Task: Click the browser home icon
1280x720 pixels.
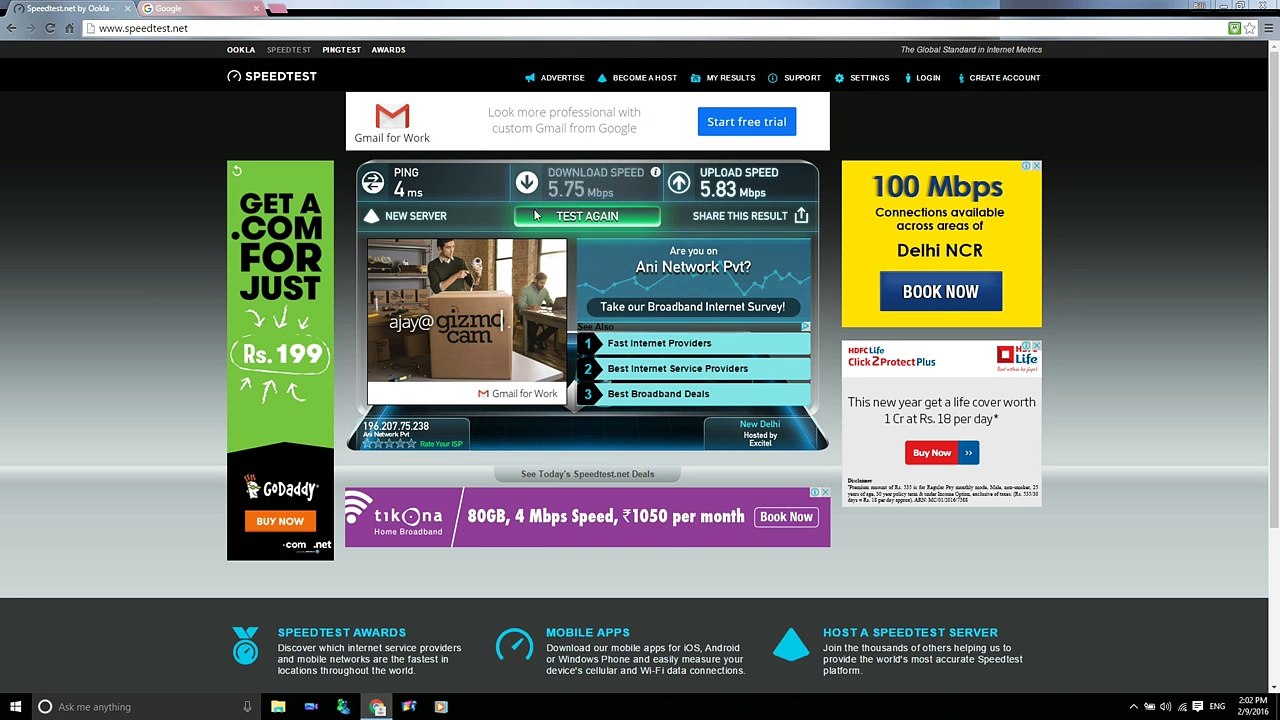Action: 69,28
